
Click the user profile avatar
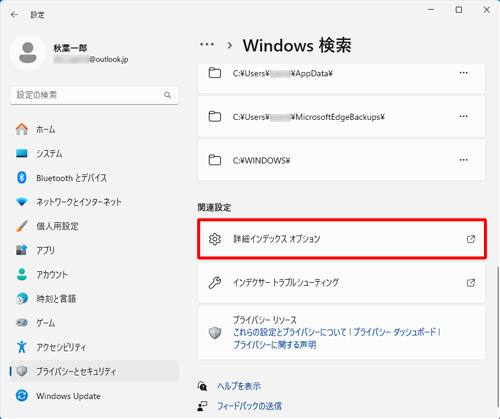[x=28, y=53]
